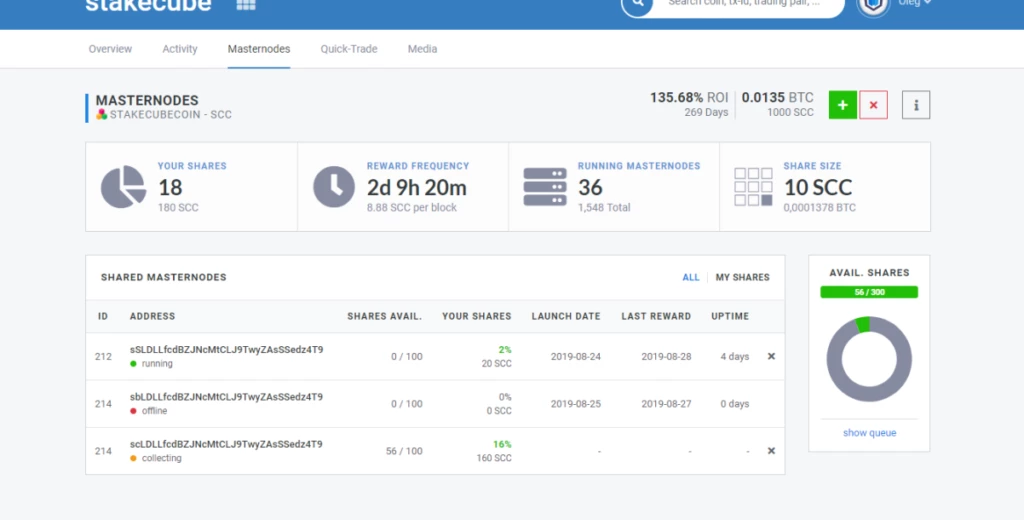Click the YOUR SHARES column header
This screenshot has width=1024, height=520.
[x=477, y=316]
